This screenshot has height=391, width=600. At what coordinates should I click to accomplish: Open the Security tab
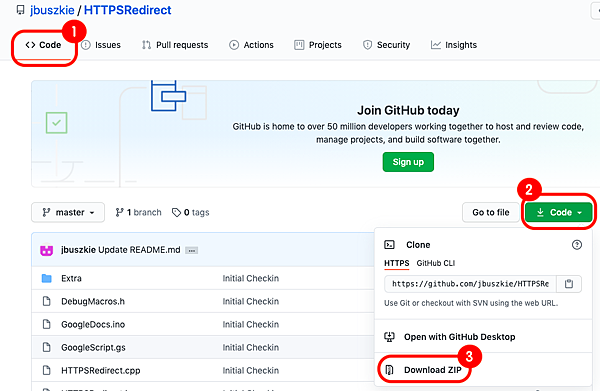386,45
